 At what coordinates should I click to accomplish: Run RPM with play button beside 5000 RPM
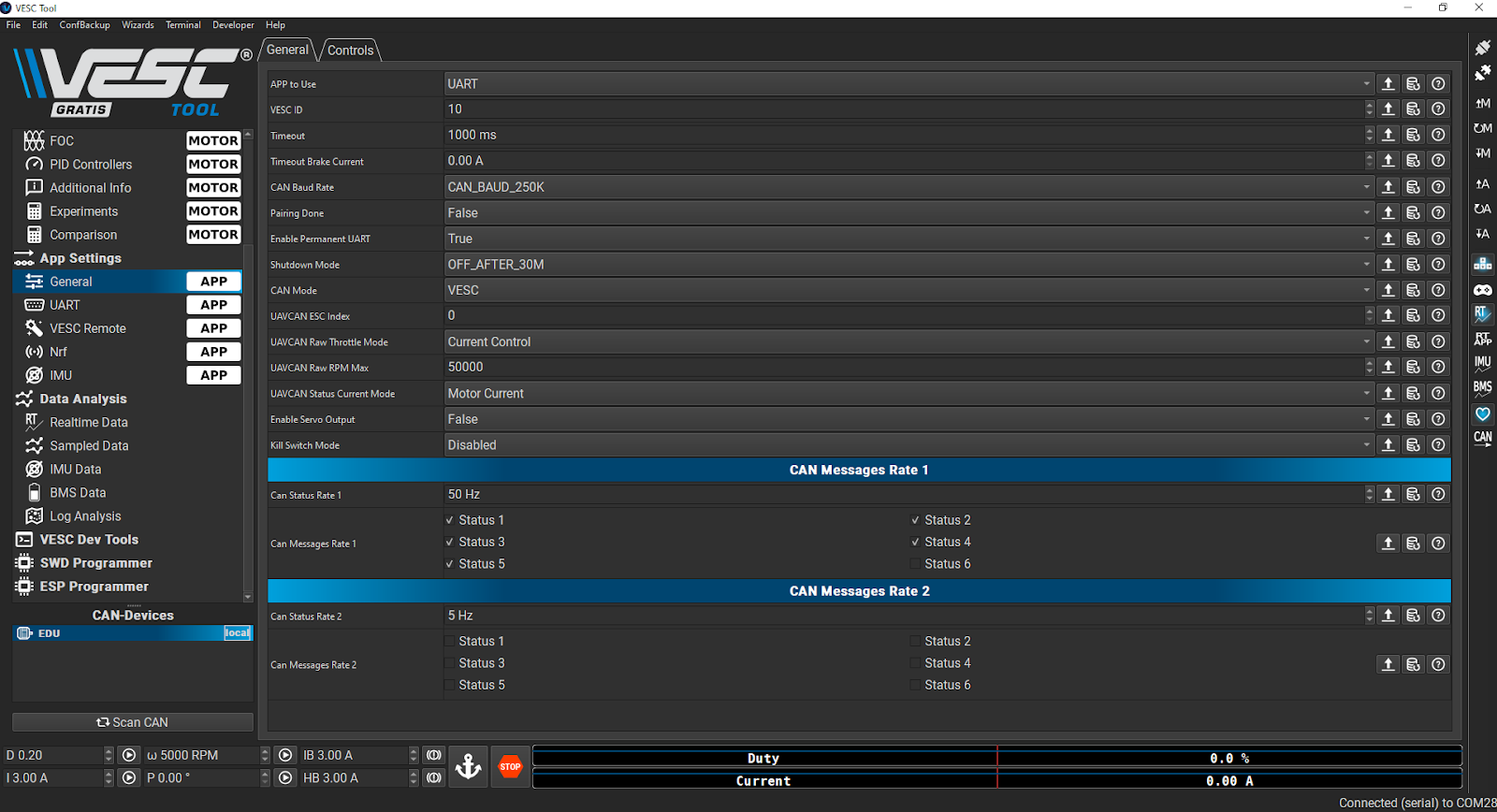(x=285, y=755)
